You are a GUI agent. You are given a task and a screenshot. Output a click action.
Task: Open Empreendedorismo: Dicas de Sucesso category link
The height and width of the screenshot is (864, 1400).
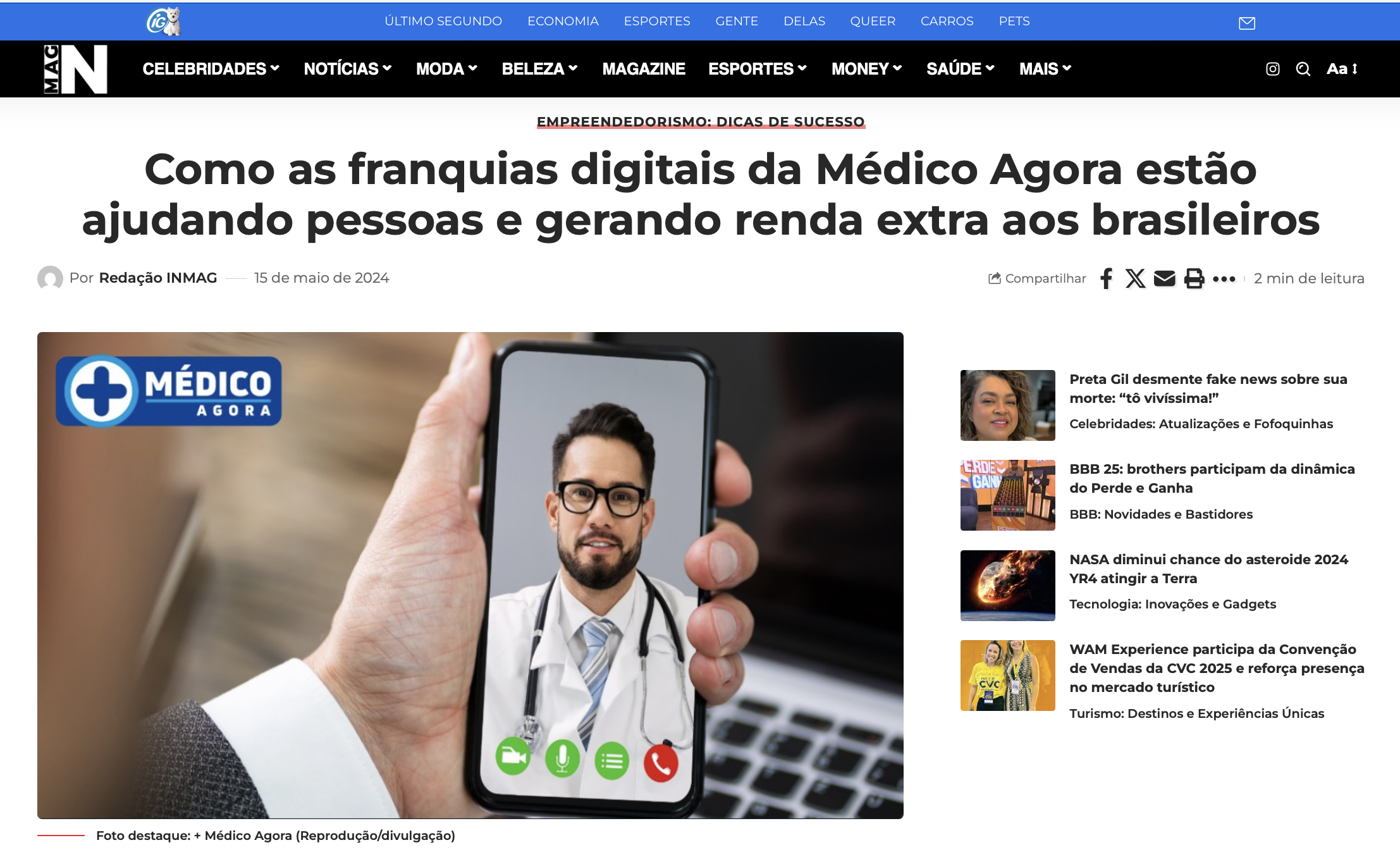[701, 121]
